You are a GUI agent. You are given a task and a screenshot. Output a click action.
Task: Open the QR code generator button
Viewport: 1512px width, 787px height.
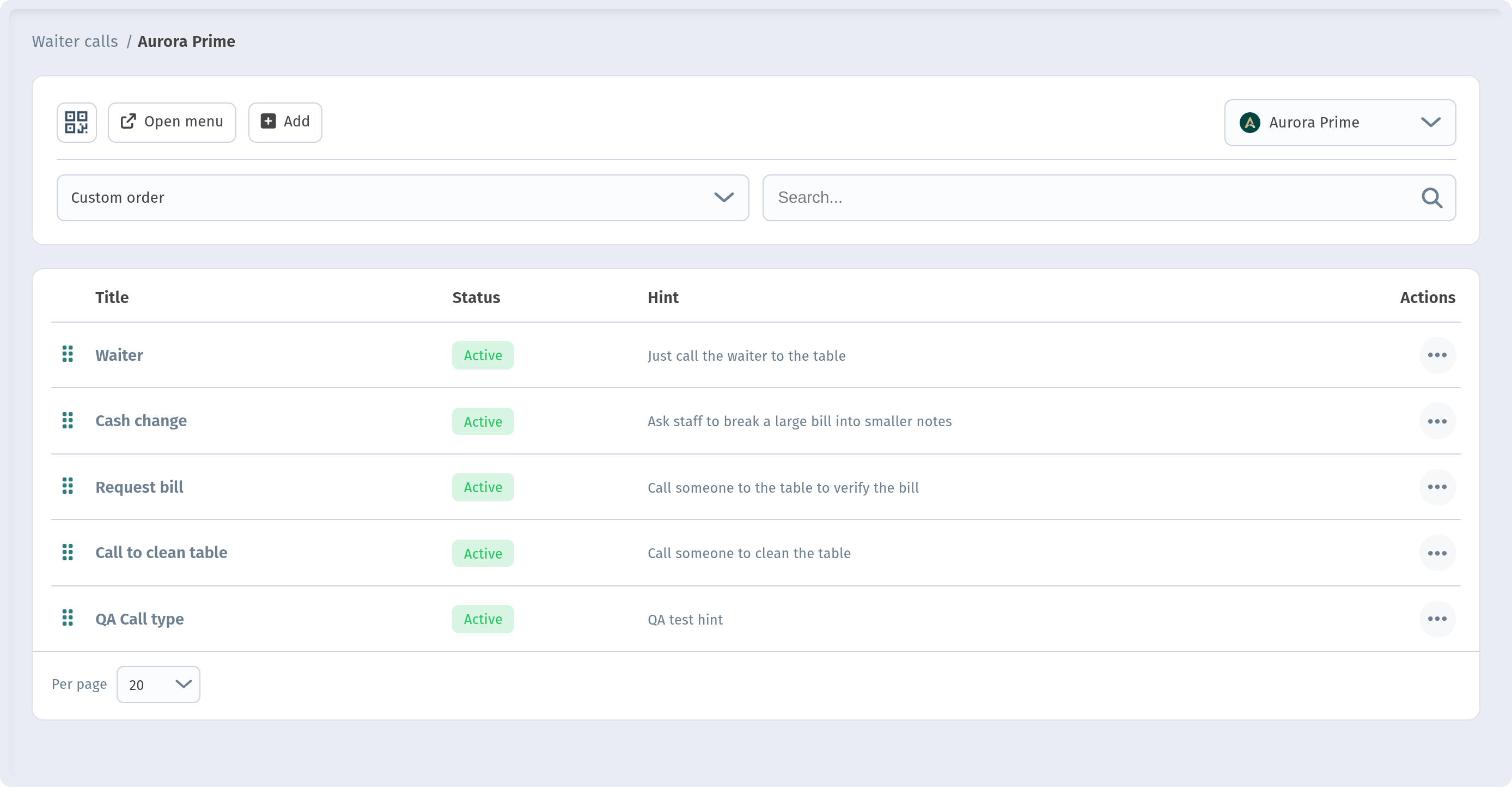coord(76,122)
